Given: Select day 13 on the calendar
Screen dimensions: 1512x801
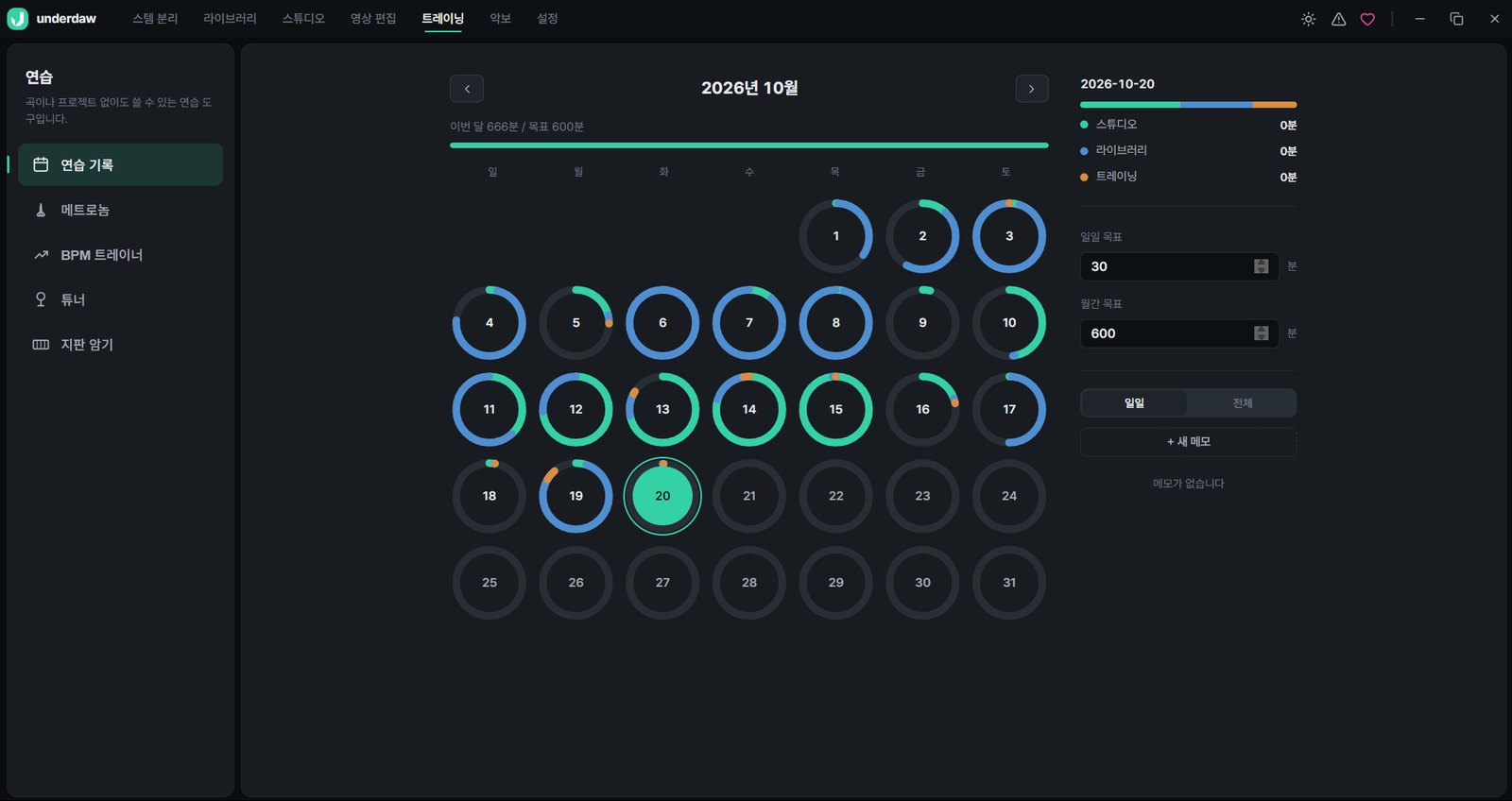Looking at the screenshot, I should [662, 409].
